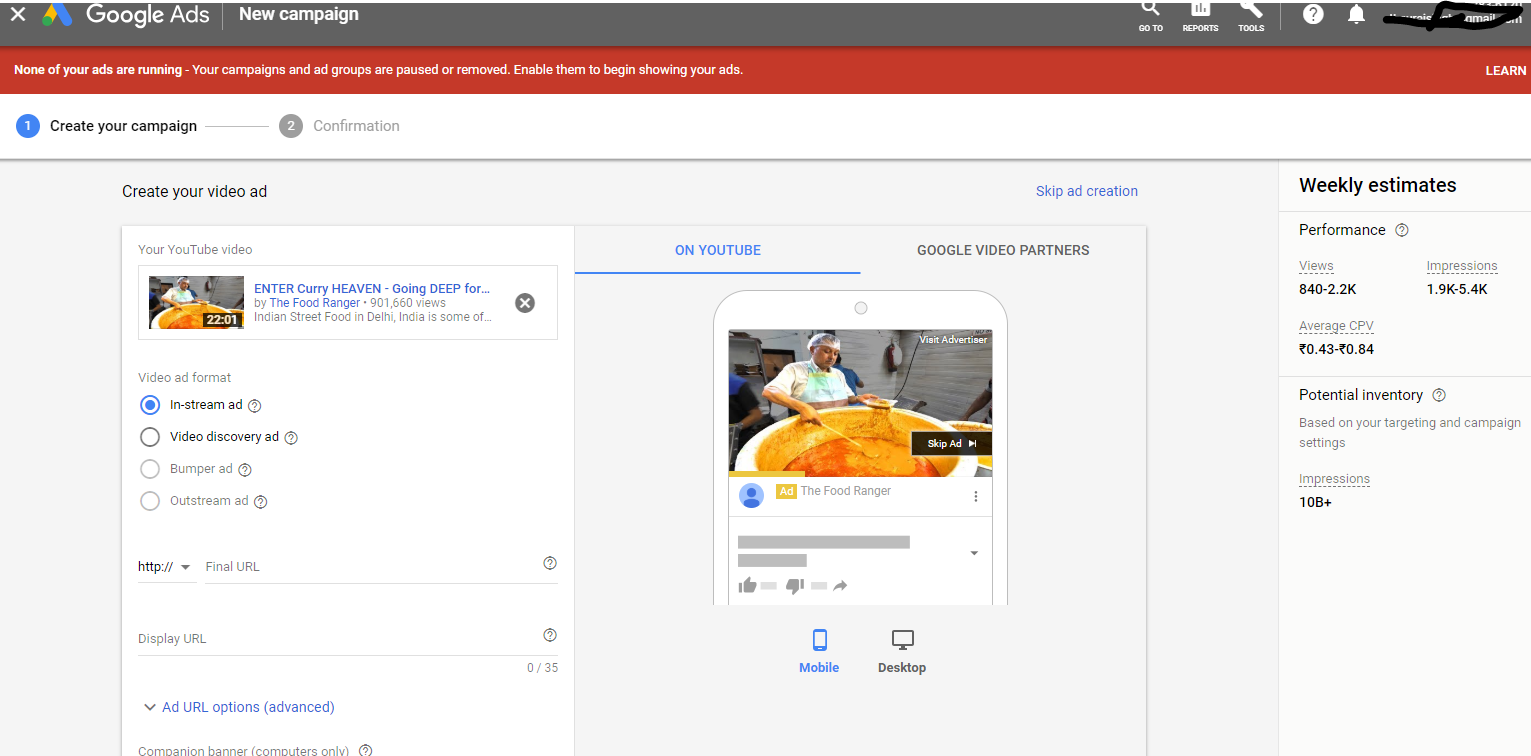Show help for Potential inventory
Viewport: 1531px width, 756px height.
pos(1439,395)
